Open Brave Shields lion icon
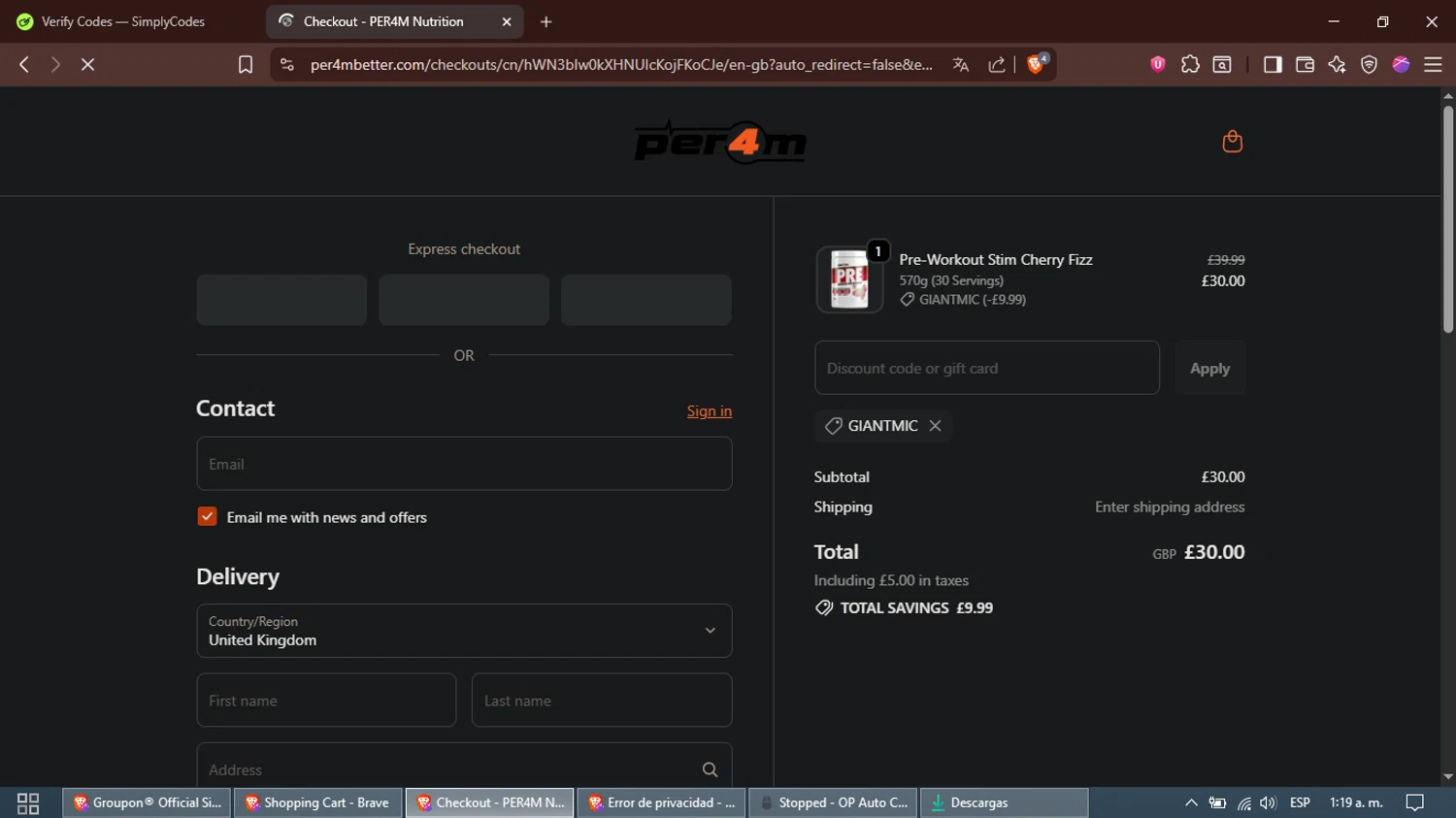The image size is (1456, 818). (x=1037, y=63)
